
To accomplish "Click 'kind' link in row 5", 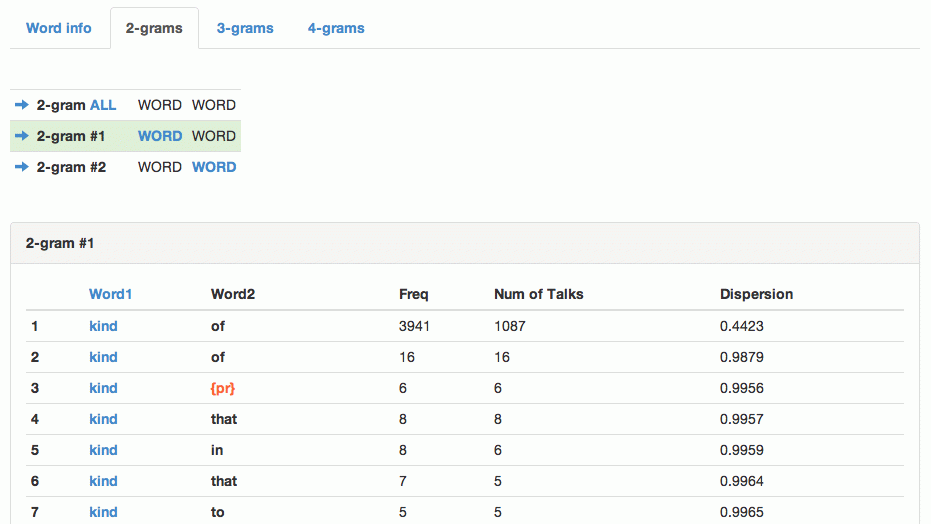I will point(103,450).
